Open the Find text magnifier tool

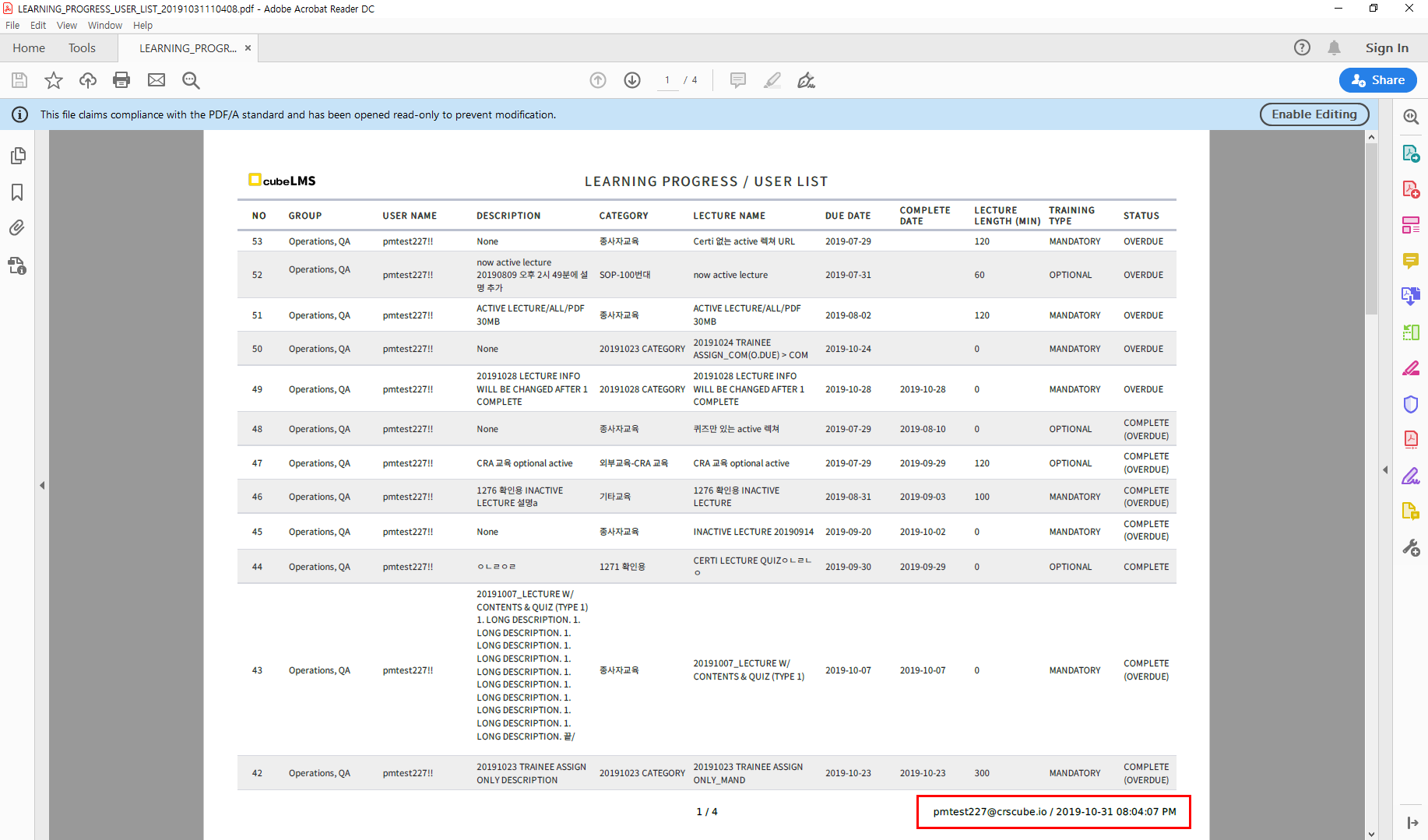coord(191,80)
